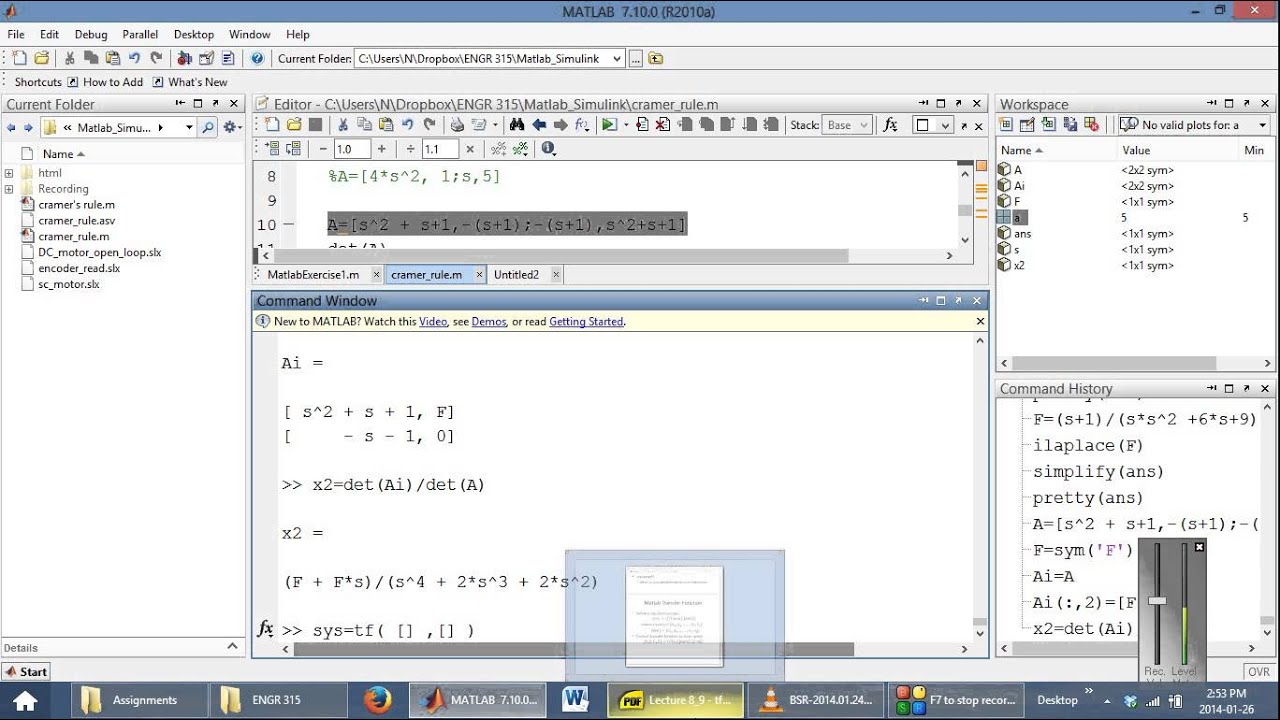1280x720 pixels.
Task: Open the Matlab_Simu... folder path dropdown
Action: click(x=189, y=127)
